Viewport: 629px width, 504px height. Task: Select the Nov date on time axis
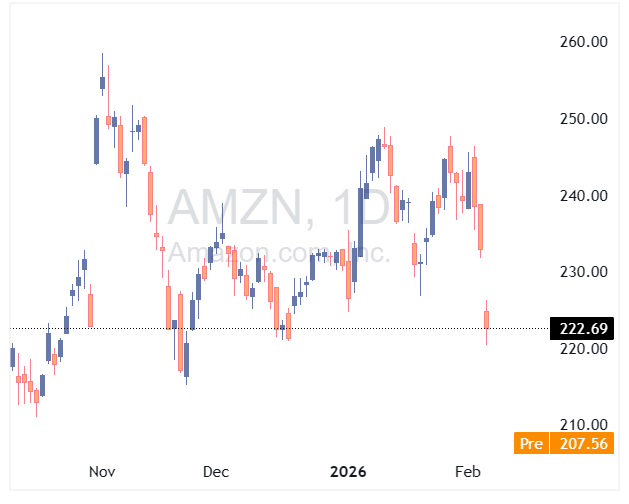(x=102, y=471)
